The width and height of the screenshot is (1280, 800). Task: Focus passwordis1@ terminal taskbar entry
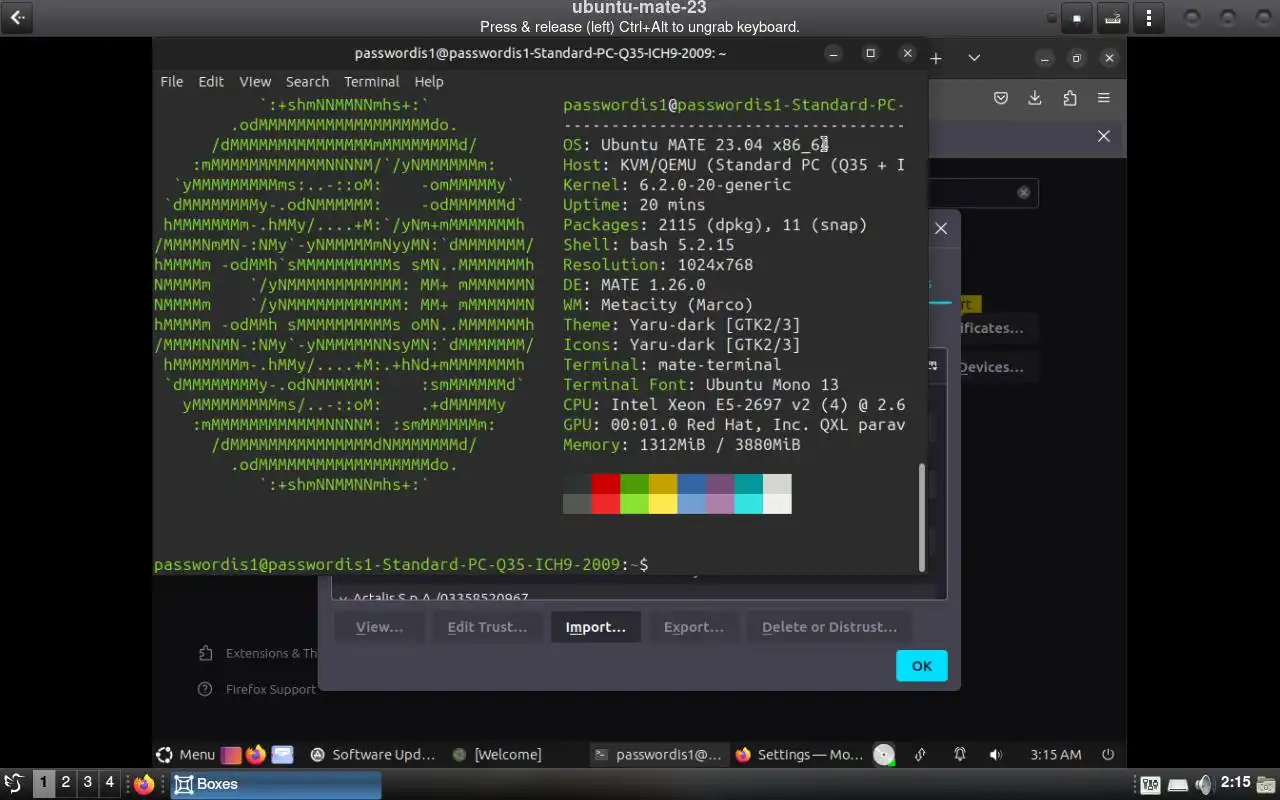coord(657,754)
